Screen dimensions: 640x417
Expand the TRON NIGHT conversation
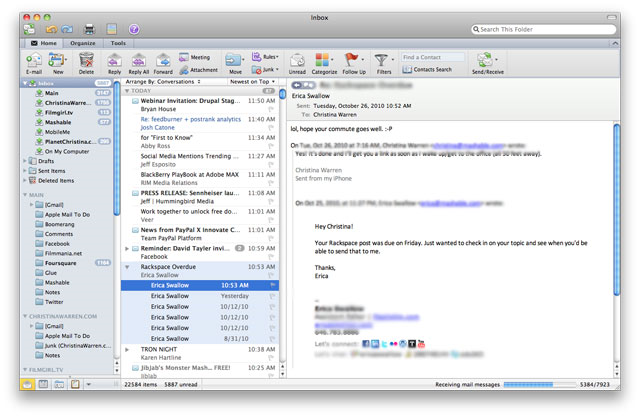[x=127, y=350]
